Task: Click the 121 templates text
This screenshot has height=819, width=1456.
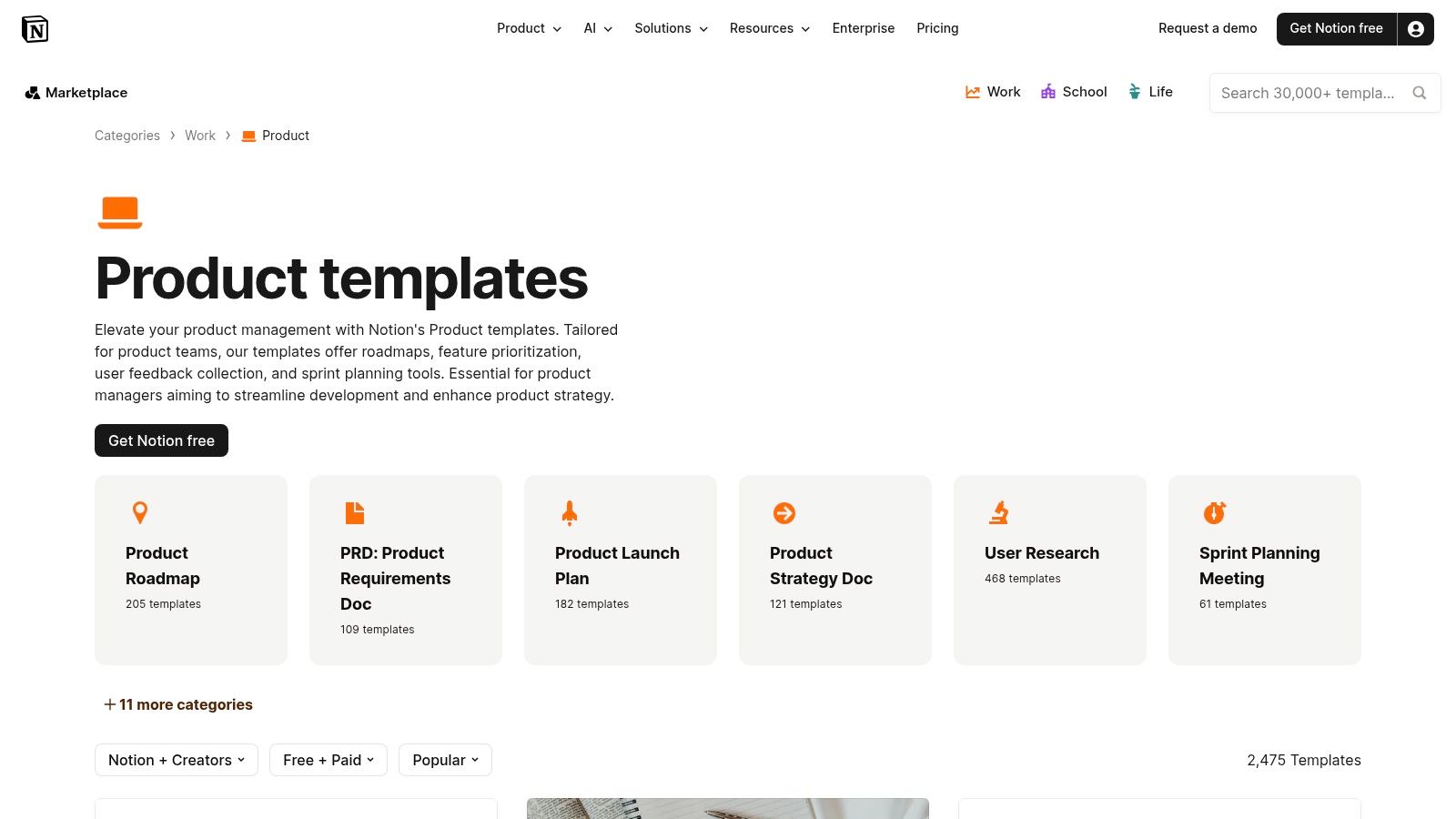Action: pyautogui.click(x=806, y=604)
